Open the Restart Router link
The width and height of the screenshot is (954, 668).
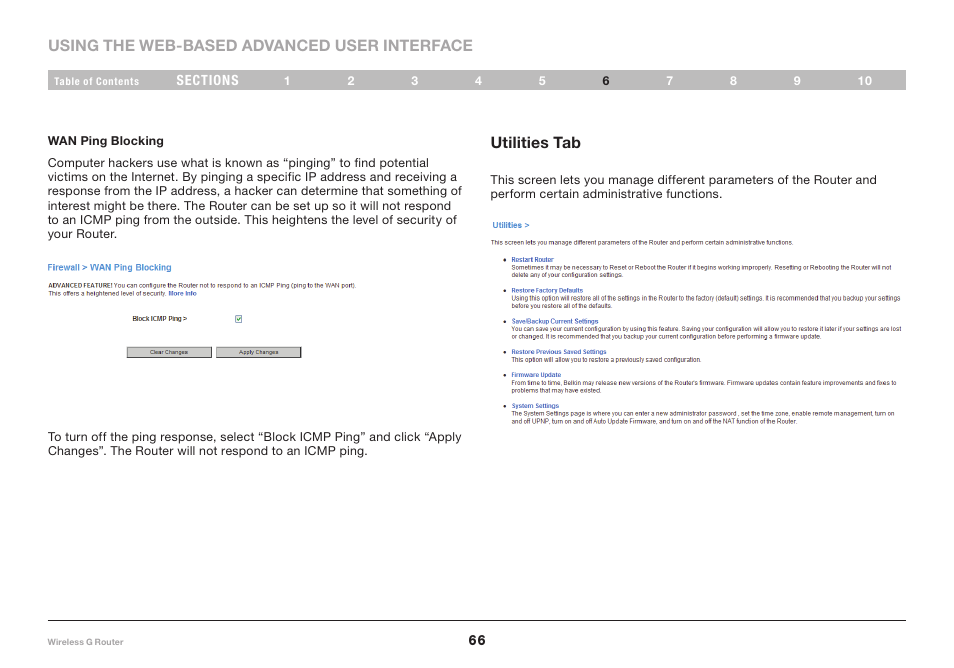tap(532, 260)
